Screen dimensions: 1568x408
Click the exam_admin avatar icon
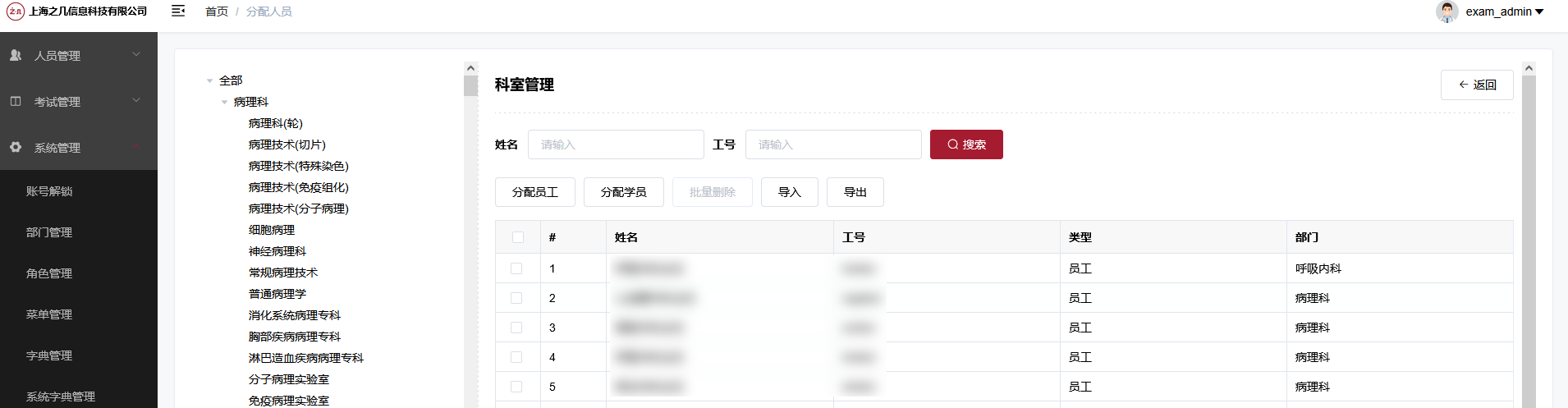pyautogui.click(x=1447, y=11)
